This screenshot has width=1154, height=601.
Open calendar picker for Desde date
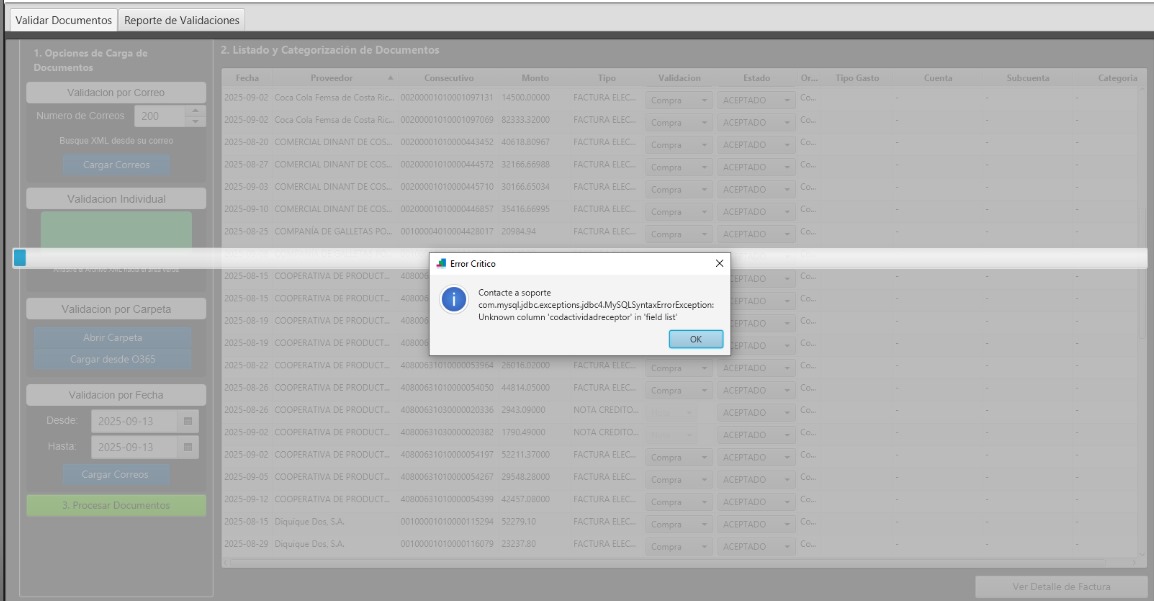[188, 421]
